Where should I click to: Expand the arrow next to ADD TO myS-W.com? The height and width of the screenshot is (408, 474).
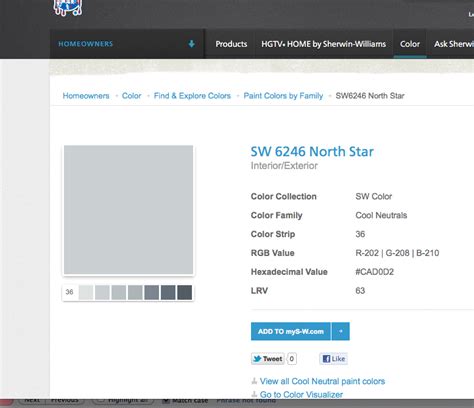point(341,331)
